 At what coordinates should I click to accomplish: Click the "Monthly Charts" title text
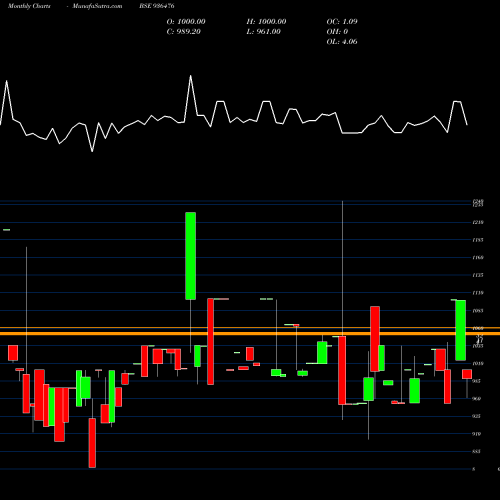click(x=29, y=6)
